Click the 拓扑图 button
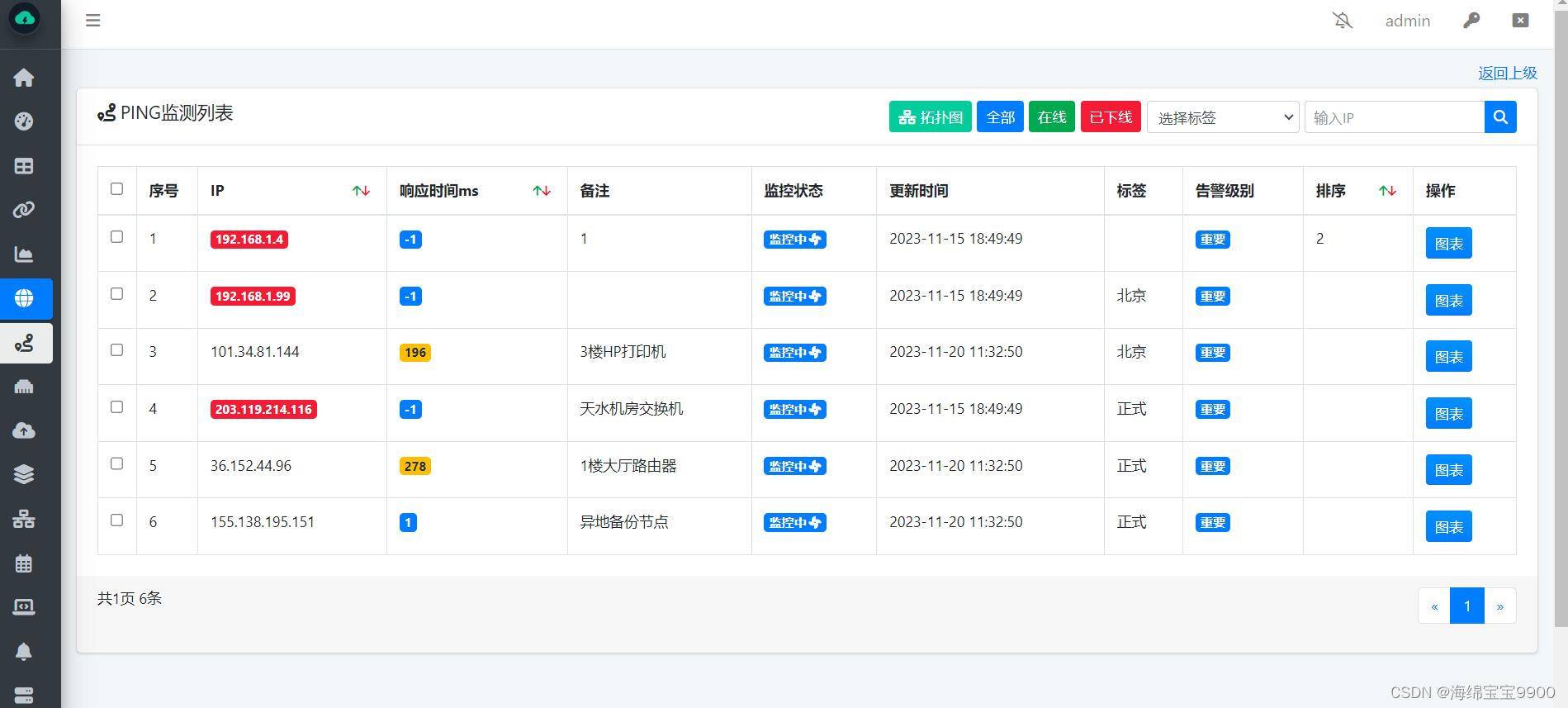The width and height of the screenshot is (1568, 708). click(931, 117)
